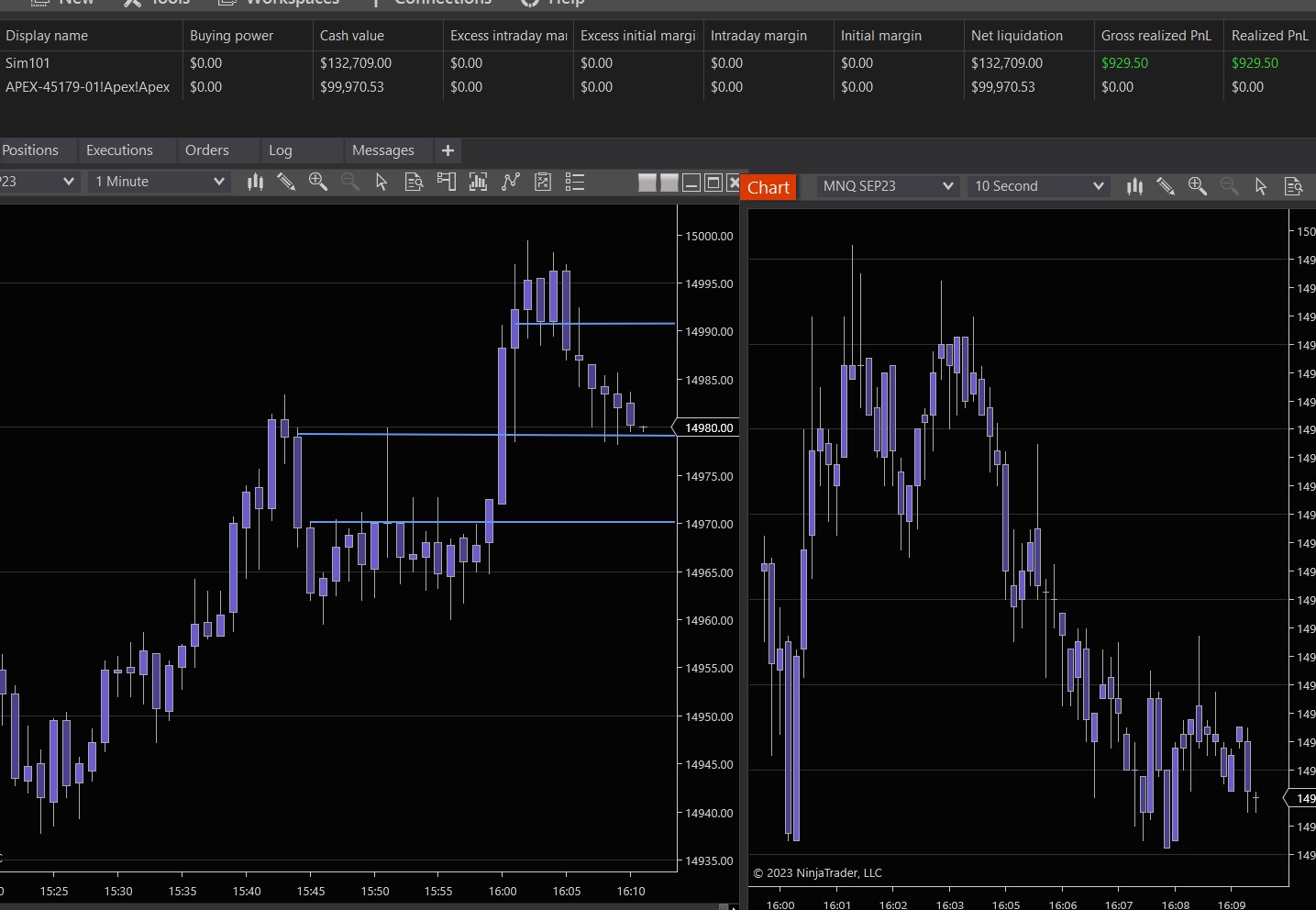Open Data Box on 1 Minute chart
The image size is (1316, 910).
(x=414, y=182)
